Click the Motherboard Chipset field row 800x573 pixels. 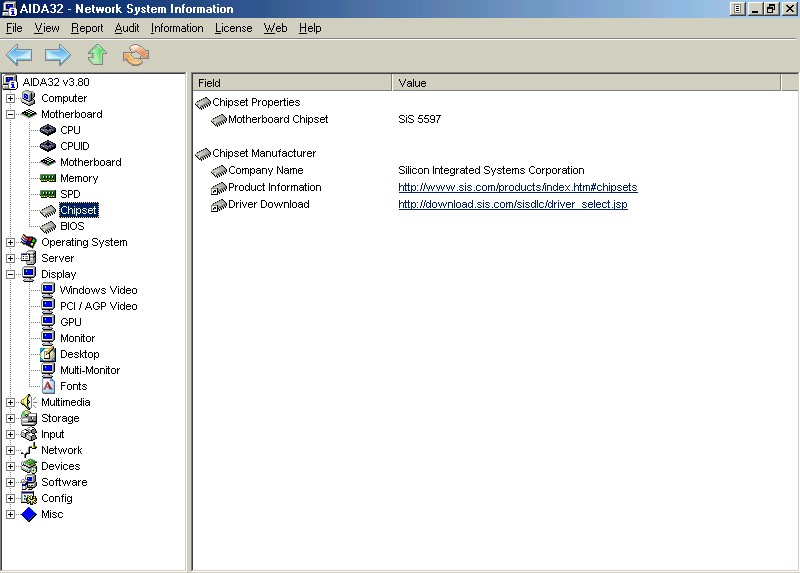278,119
